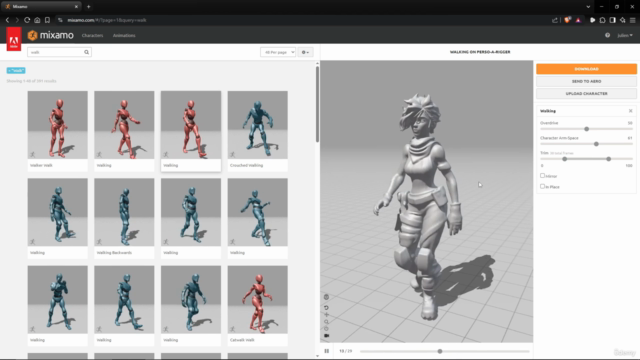Bookmark the page with the bookmark icon
This screenshot has height=360, width=640.
(x=47, y=20)
